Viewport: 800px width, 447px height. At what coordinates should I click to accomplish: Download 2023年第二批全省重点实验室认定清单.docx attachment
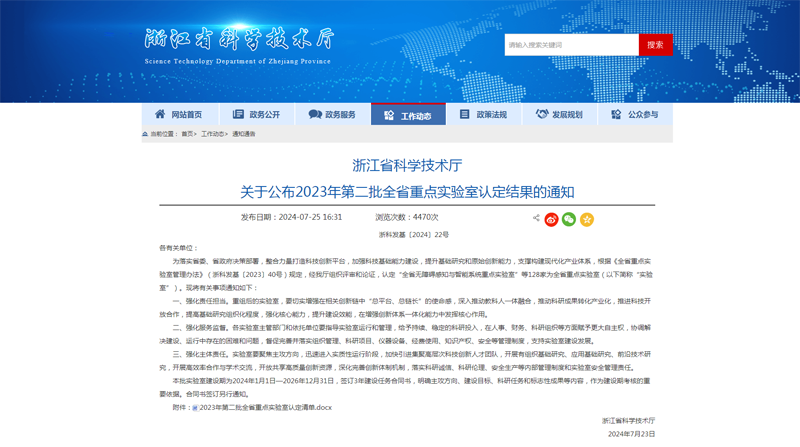tap(266, 408)
